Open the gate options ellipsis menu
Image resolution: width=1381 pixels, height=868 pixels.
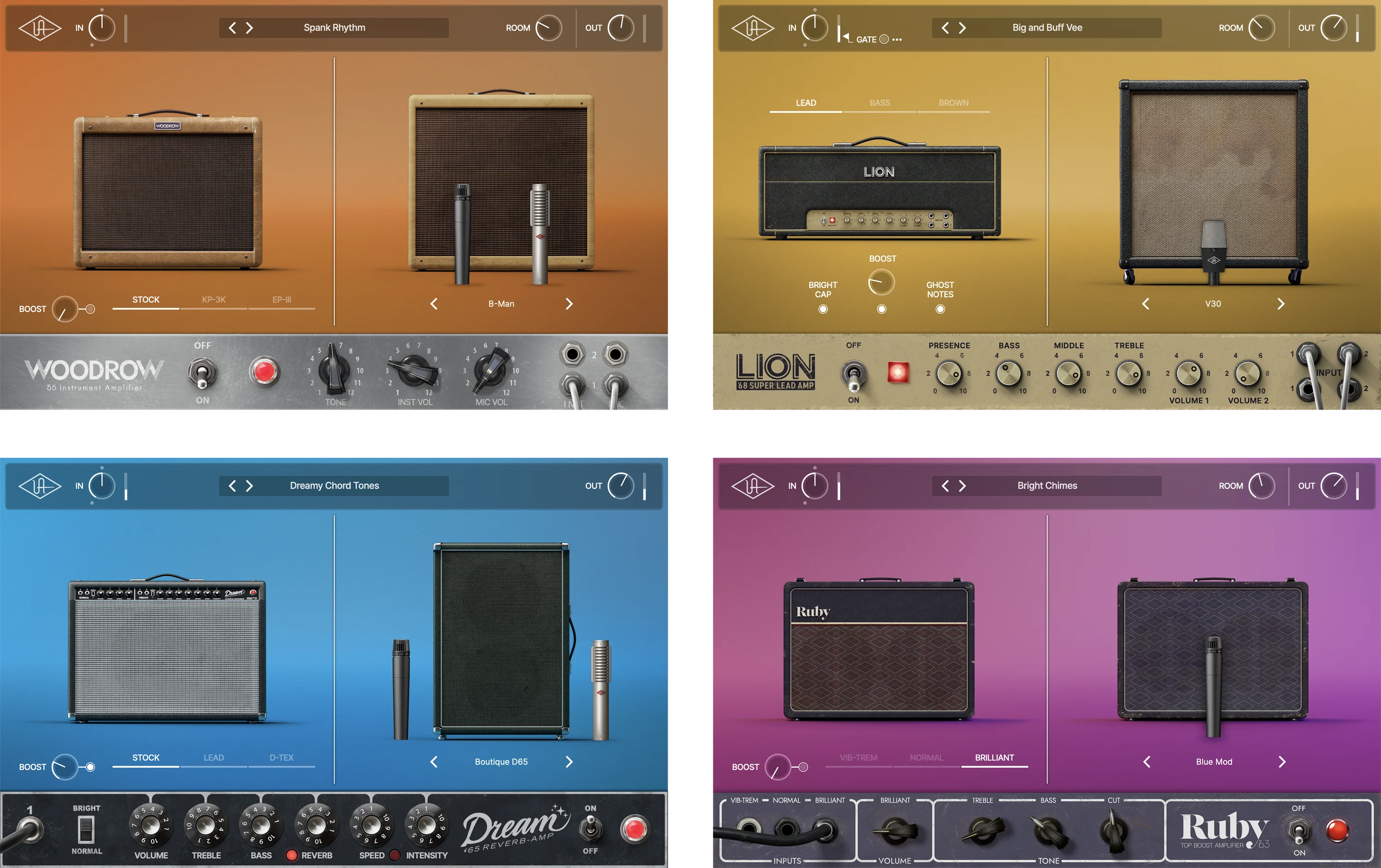897,40
